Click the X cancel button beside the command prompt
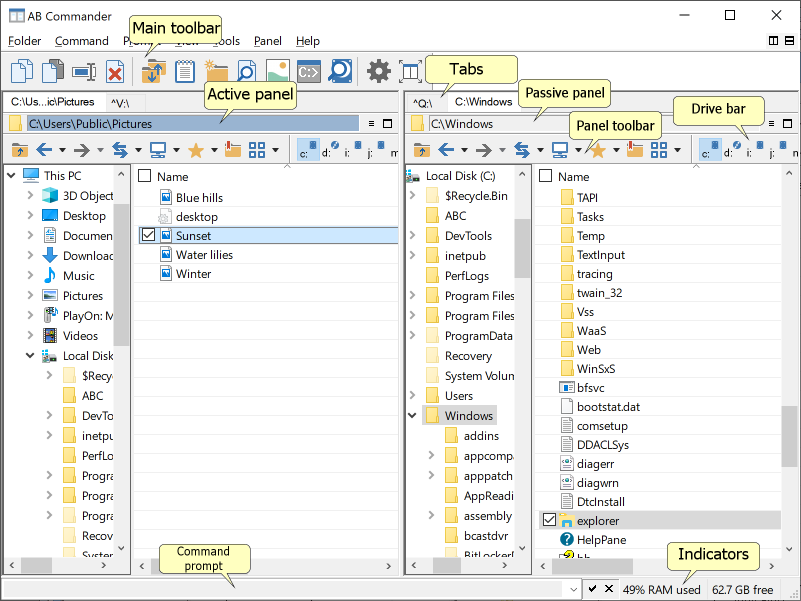 609,589
